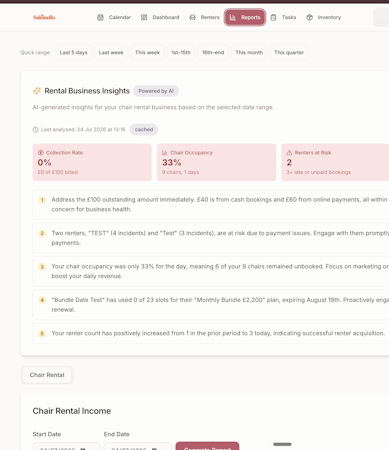Pick This month quick range
389x450 pixels.
point(249,52)
